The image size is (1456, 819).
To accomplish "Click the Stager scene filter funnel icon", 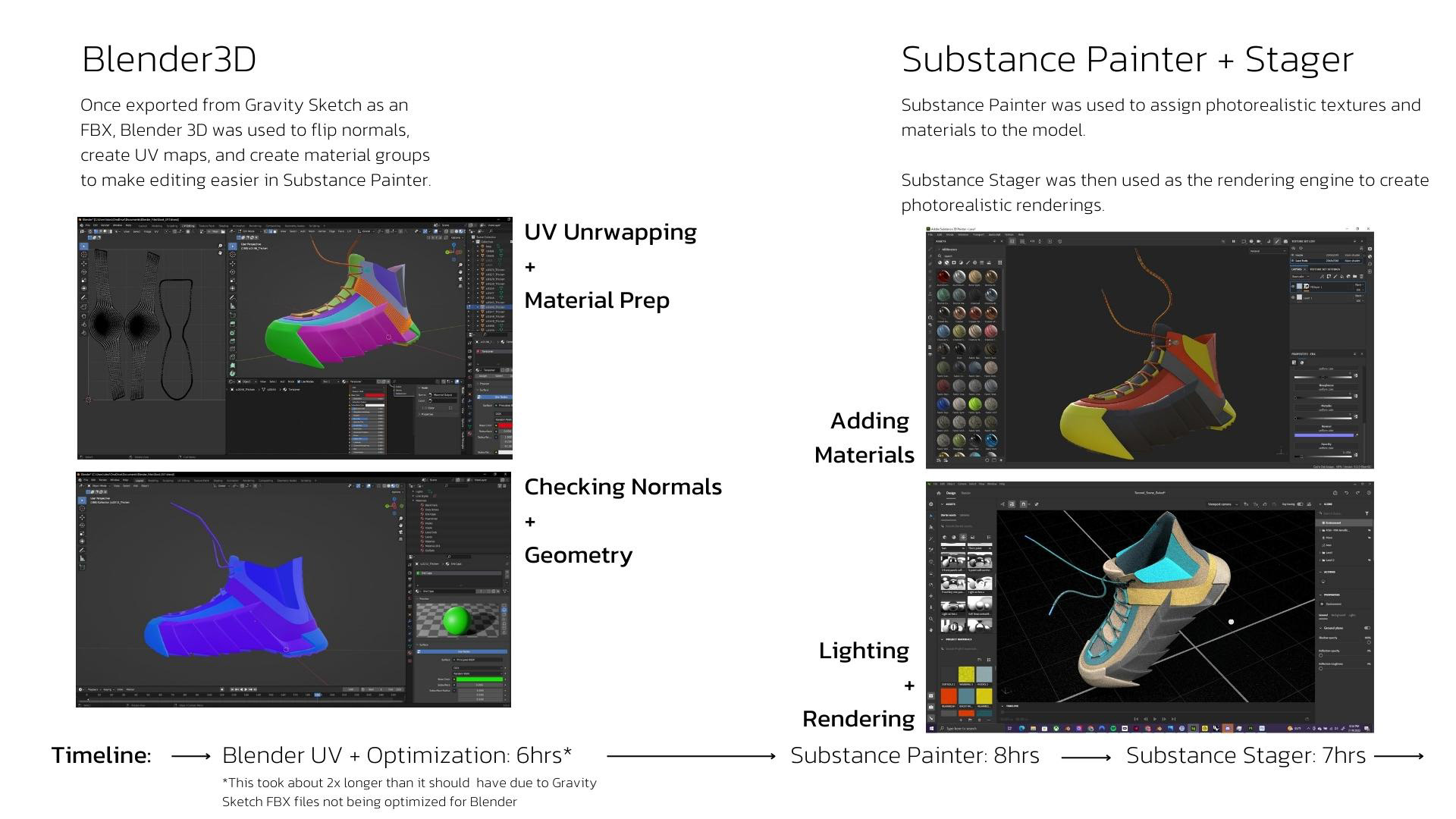I will tap(1367, 513).
